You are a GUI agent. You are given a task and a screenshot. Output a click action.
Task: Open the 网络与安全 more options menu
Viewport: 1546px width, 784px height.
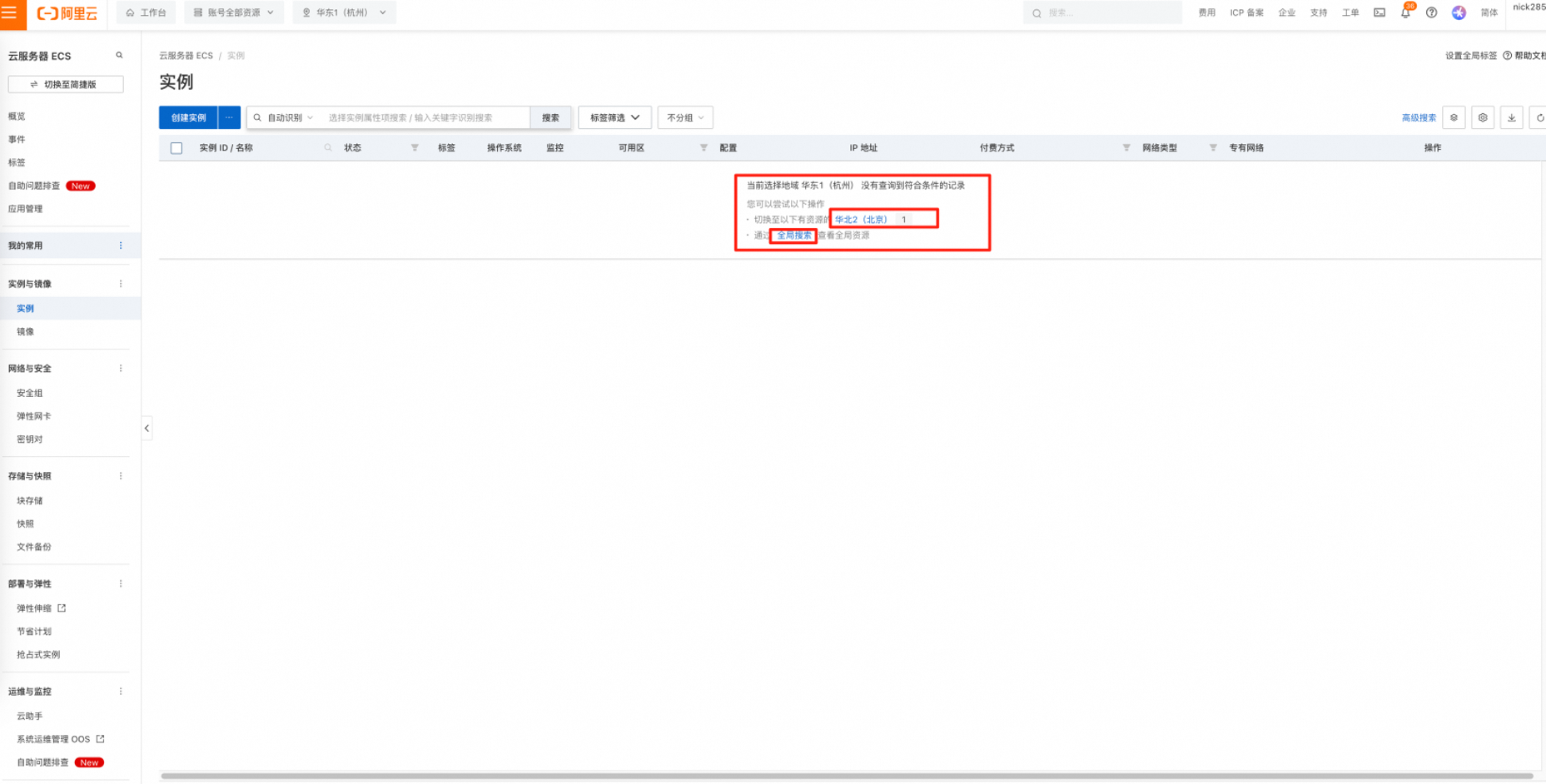(121, 368)
